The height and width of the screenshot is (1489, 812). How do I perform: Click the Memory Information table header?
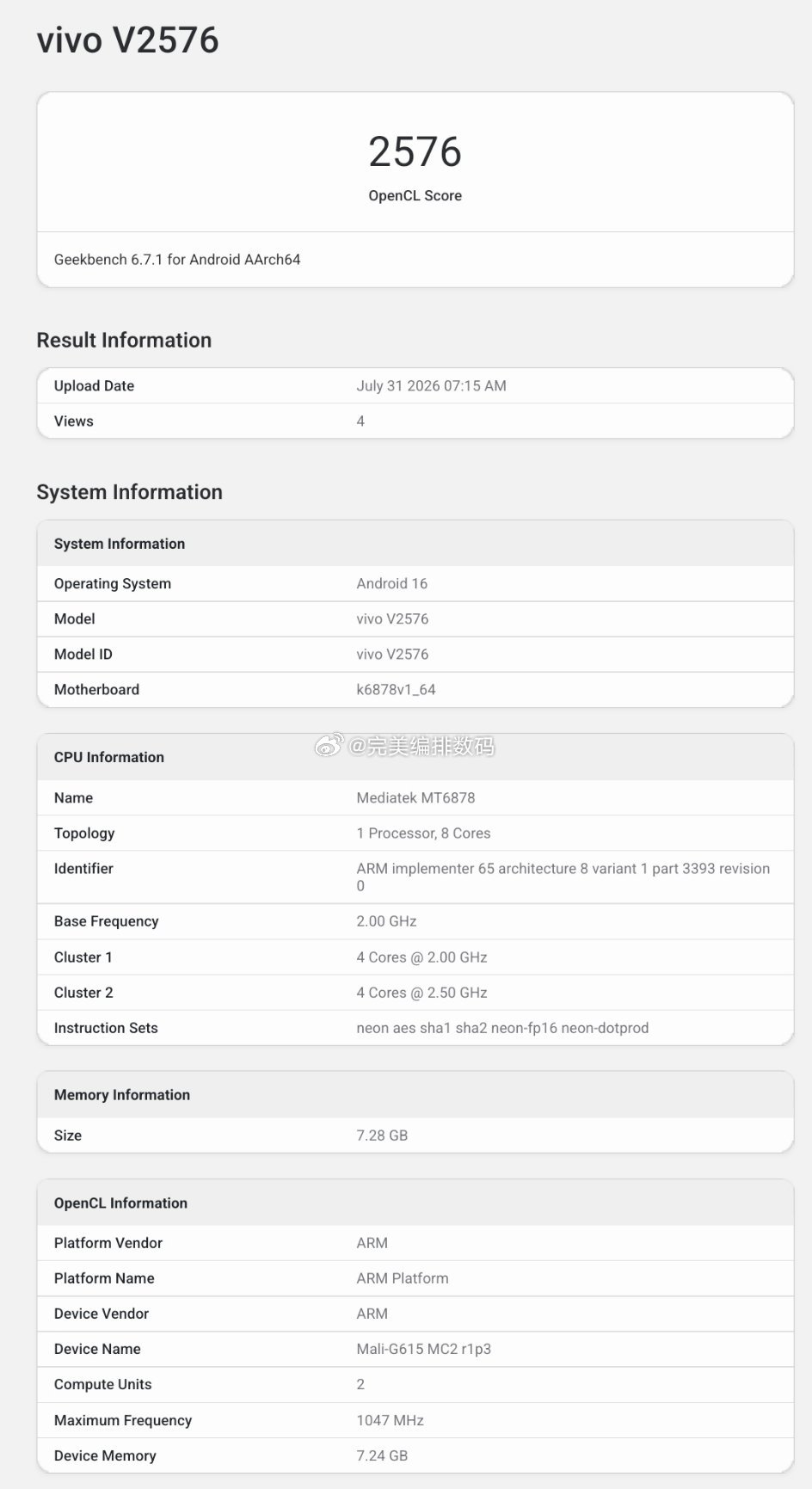(122, 1095)
